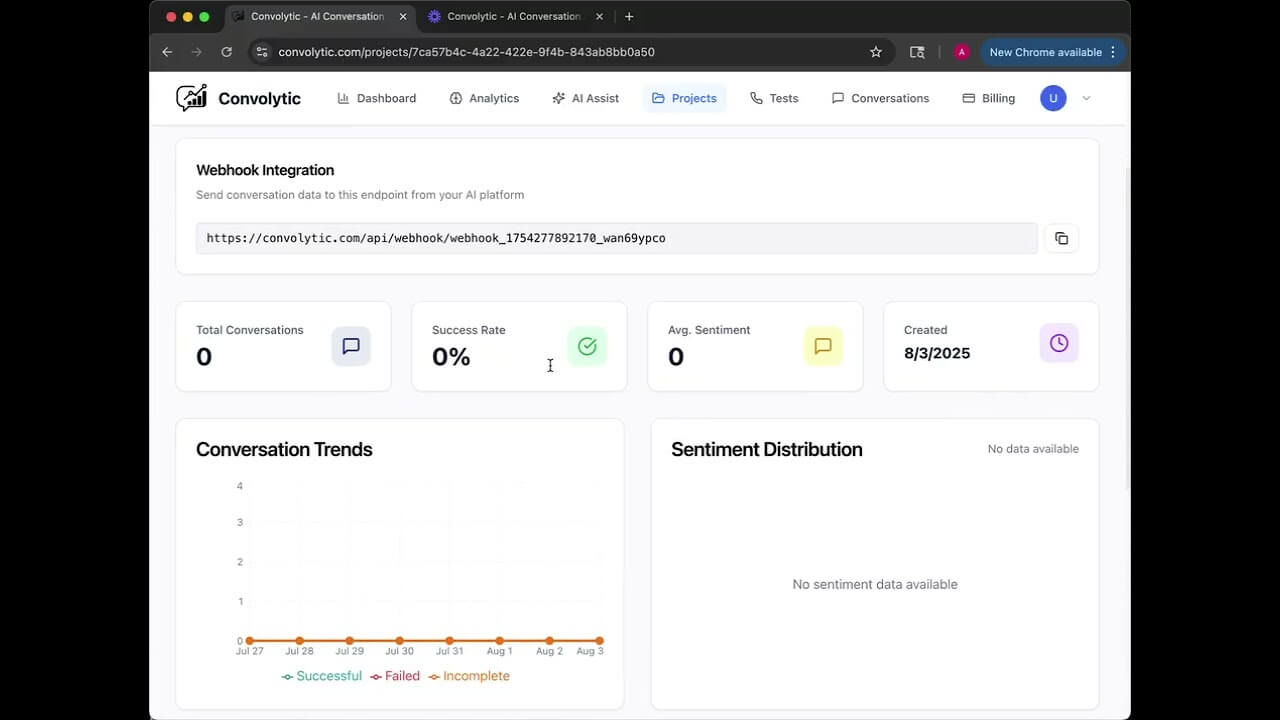
Task: Click the Convolytic logo icon
Action: pos(191,98)
